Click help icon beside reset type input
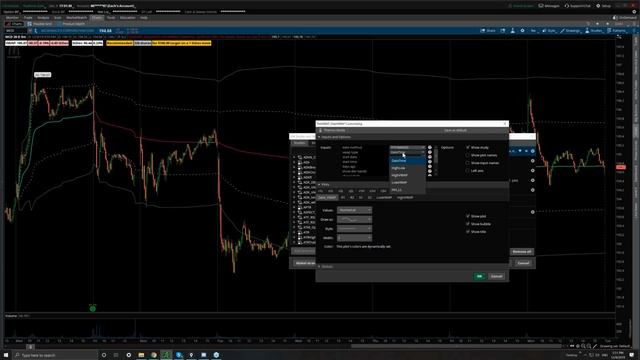The image size is (640, 360). click(x=429, y=152)
